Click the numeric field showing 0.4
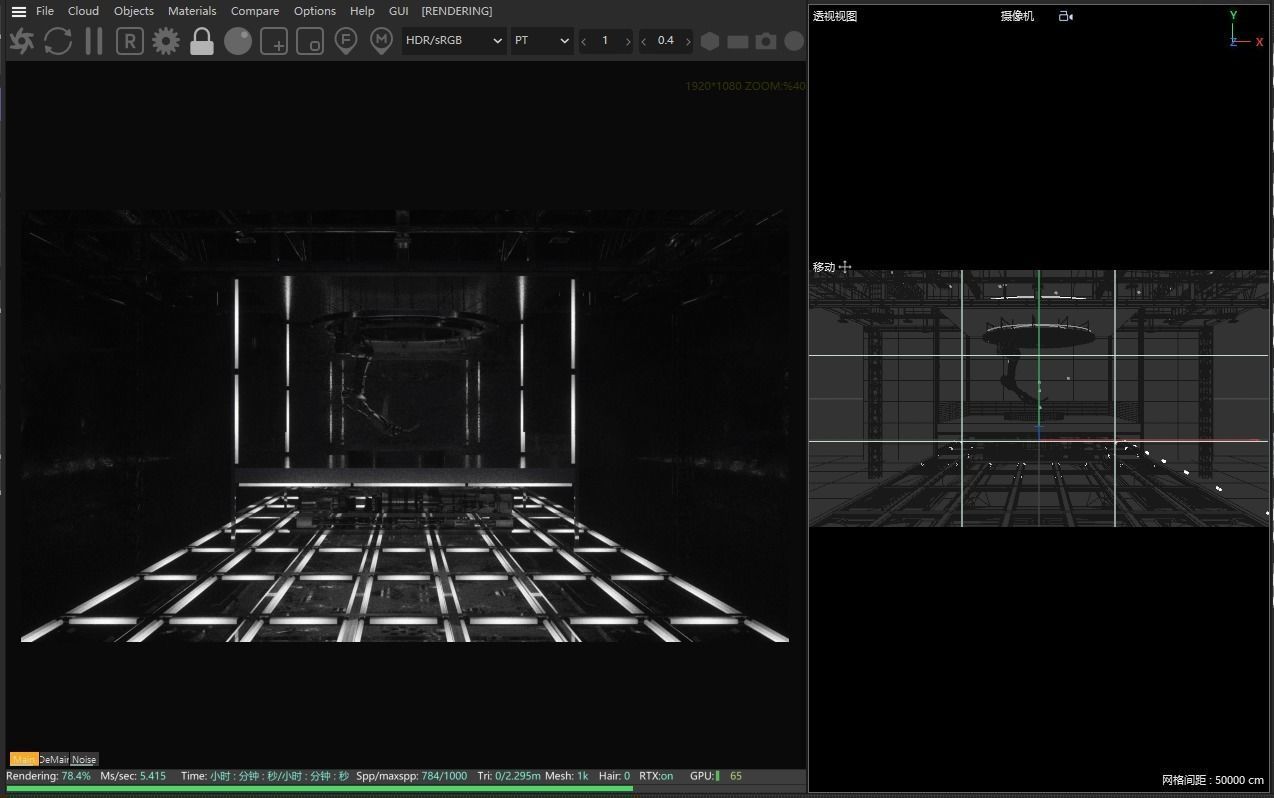1274x798 pixels. pyautogui.click(x=665, y=41)
